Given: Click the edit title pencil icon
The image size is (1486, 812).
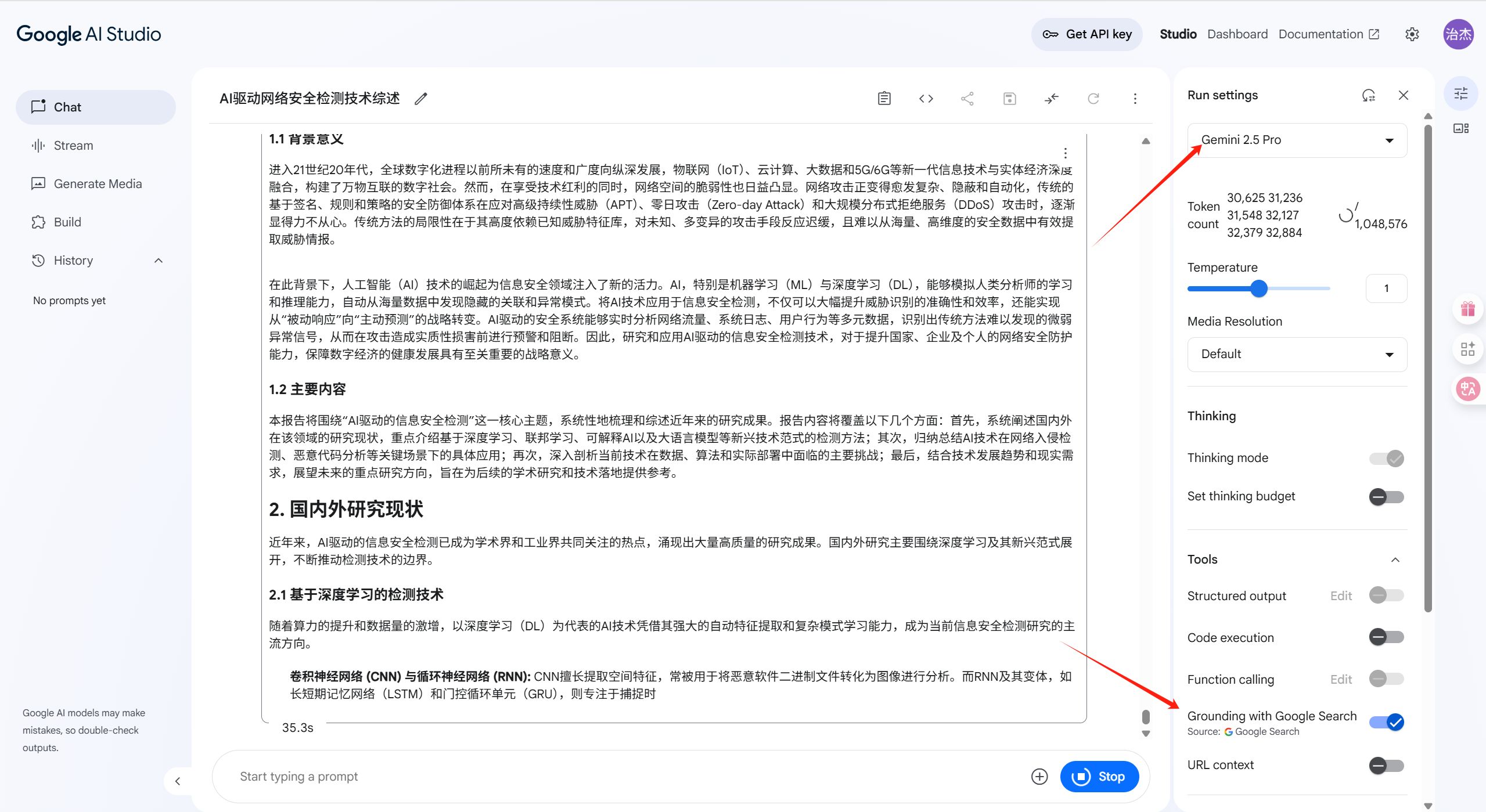Looking at the screenshot, I should [421, 99].
